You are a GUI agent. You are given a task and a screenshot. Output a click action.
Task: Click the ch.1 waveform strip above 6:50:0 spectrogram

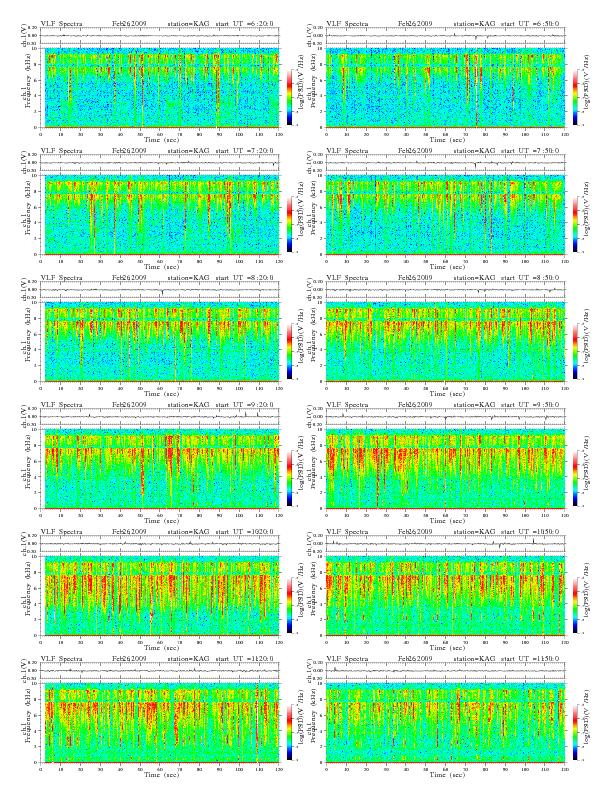click(445, 35)
